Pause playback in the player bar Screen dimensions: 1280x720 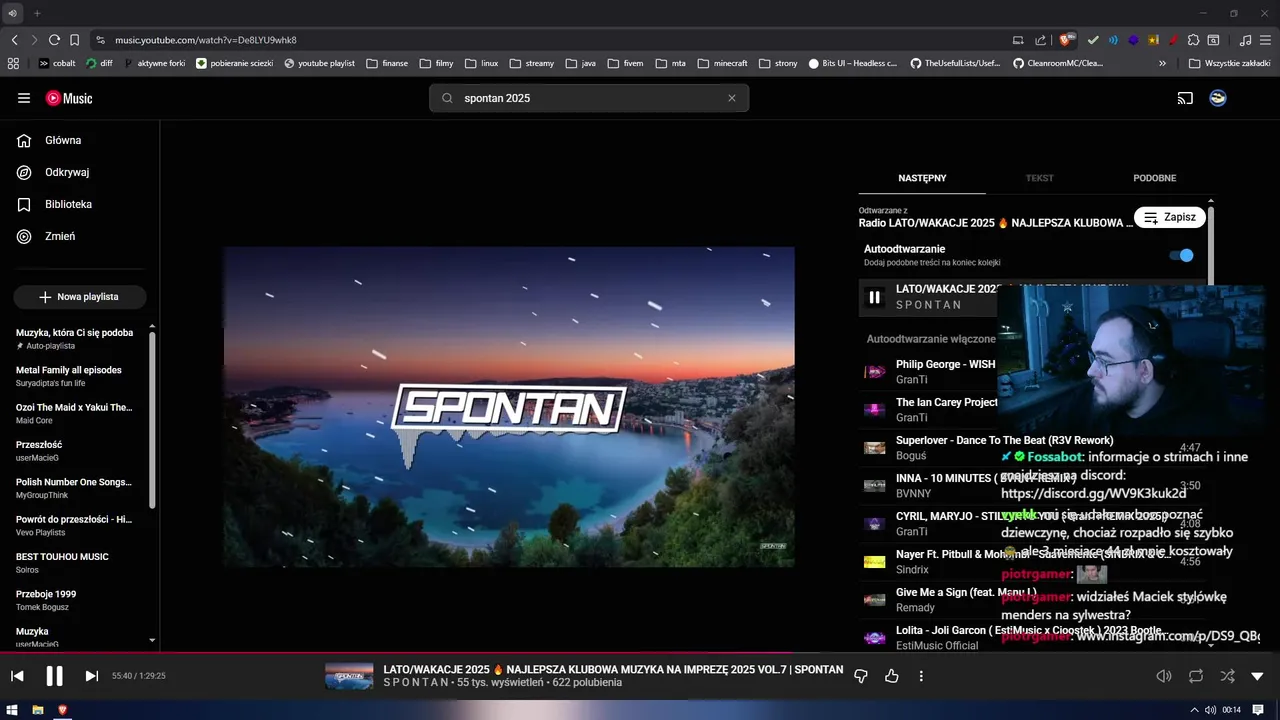(55, 676)
